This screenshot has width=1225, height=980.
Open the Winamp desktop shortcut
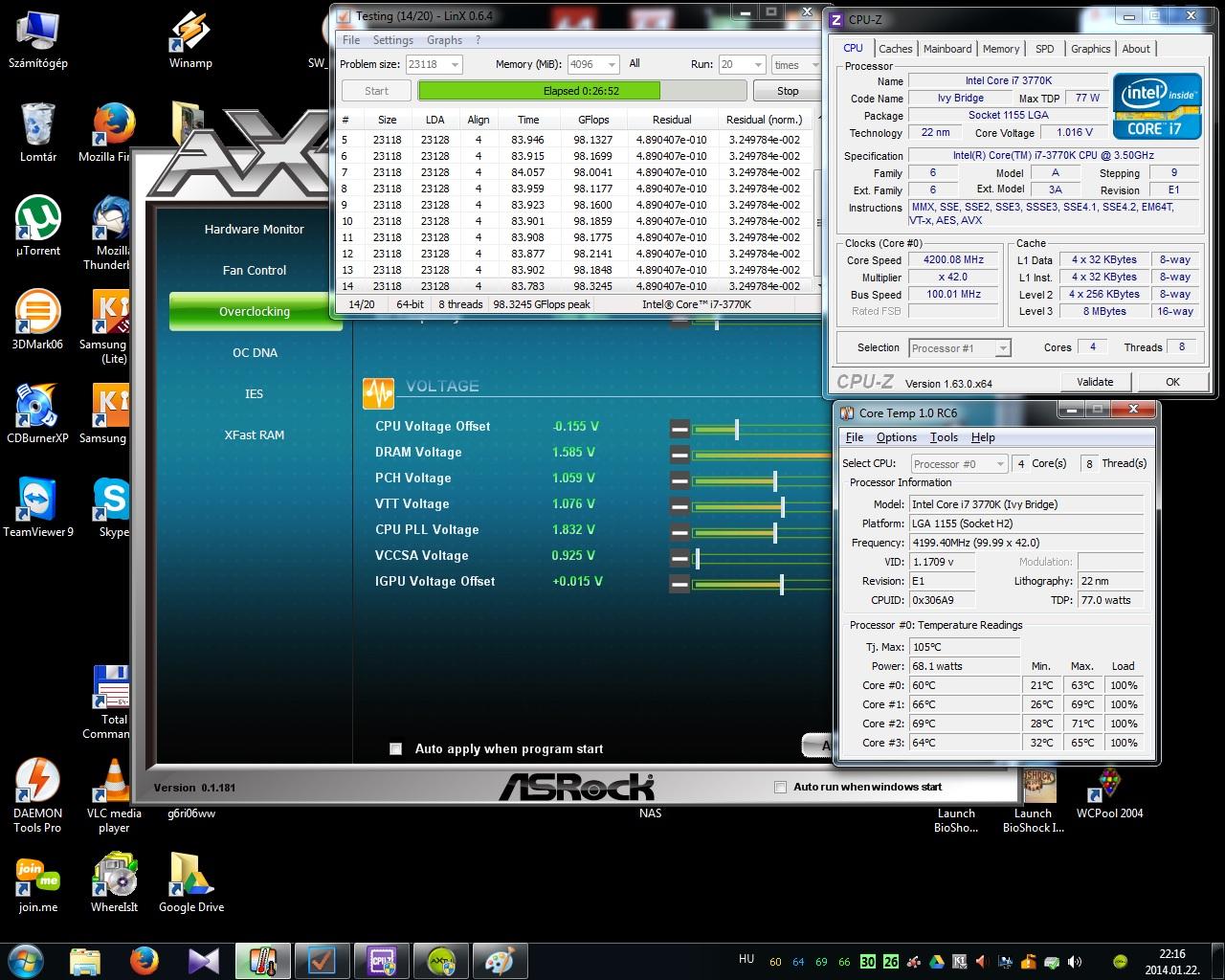tap(189, 38)
